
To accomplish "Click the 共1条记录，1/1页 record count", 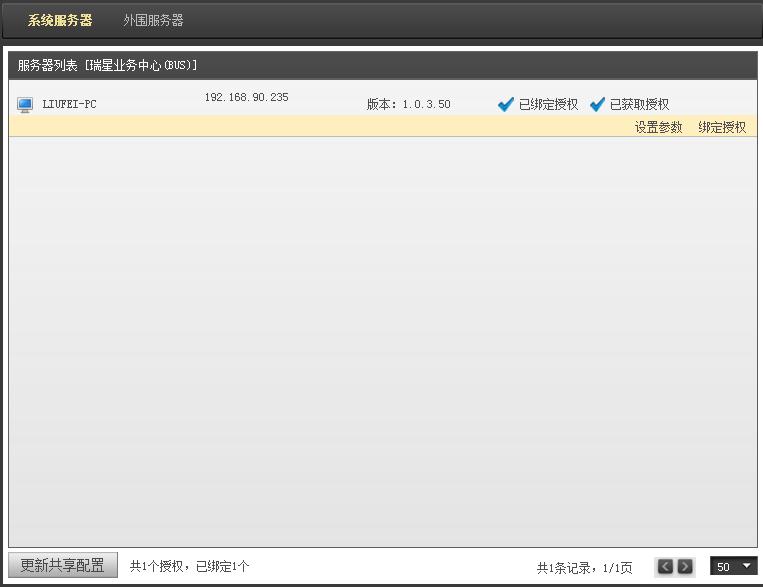I will click(x=584, y=568).
